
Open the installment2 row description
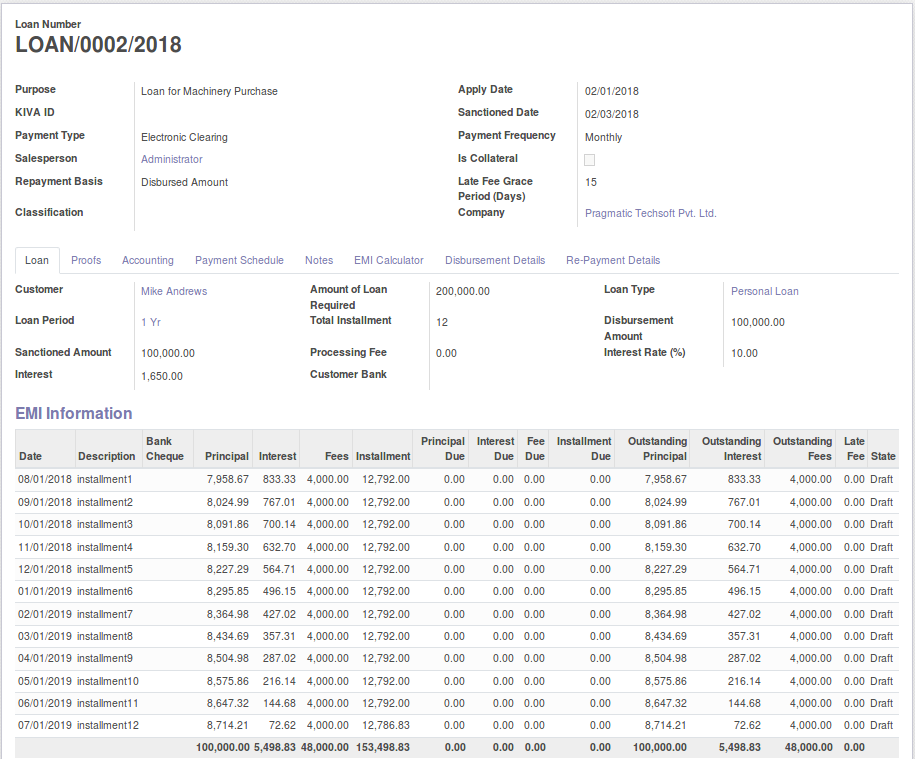(x=104, y=502)
